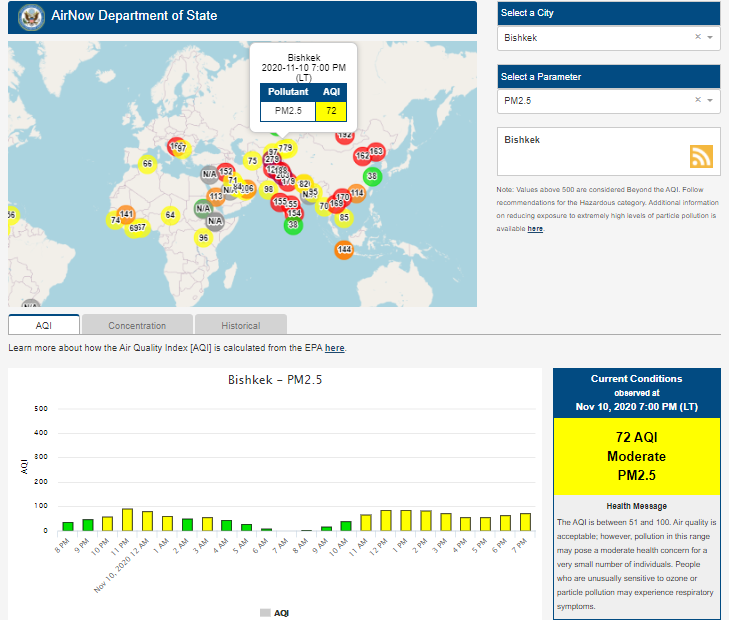The width and height of the screenshot is (729, 620).
Task: Select the orange 144 AQI map marker
Action: (x=344, y=249)
